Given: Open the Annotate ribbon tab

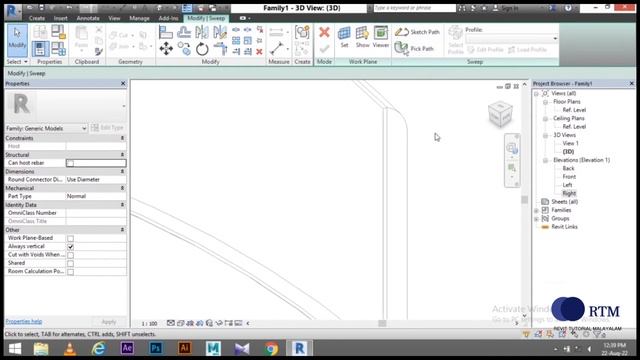Looking at the screenshot, I should 88,18.
